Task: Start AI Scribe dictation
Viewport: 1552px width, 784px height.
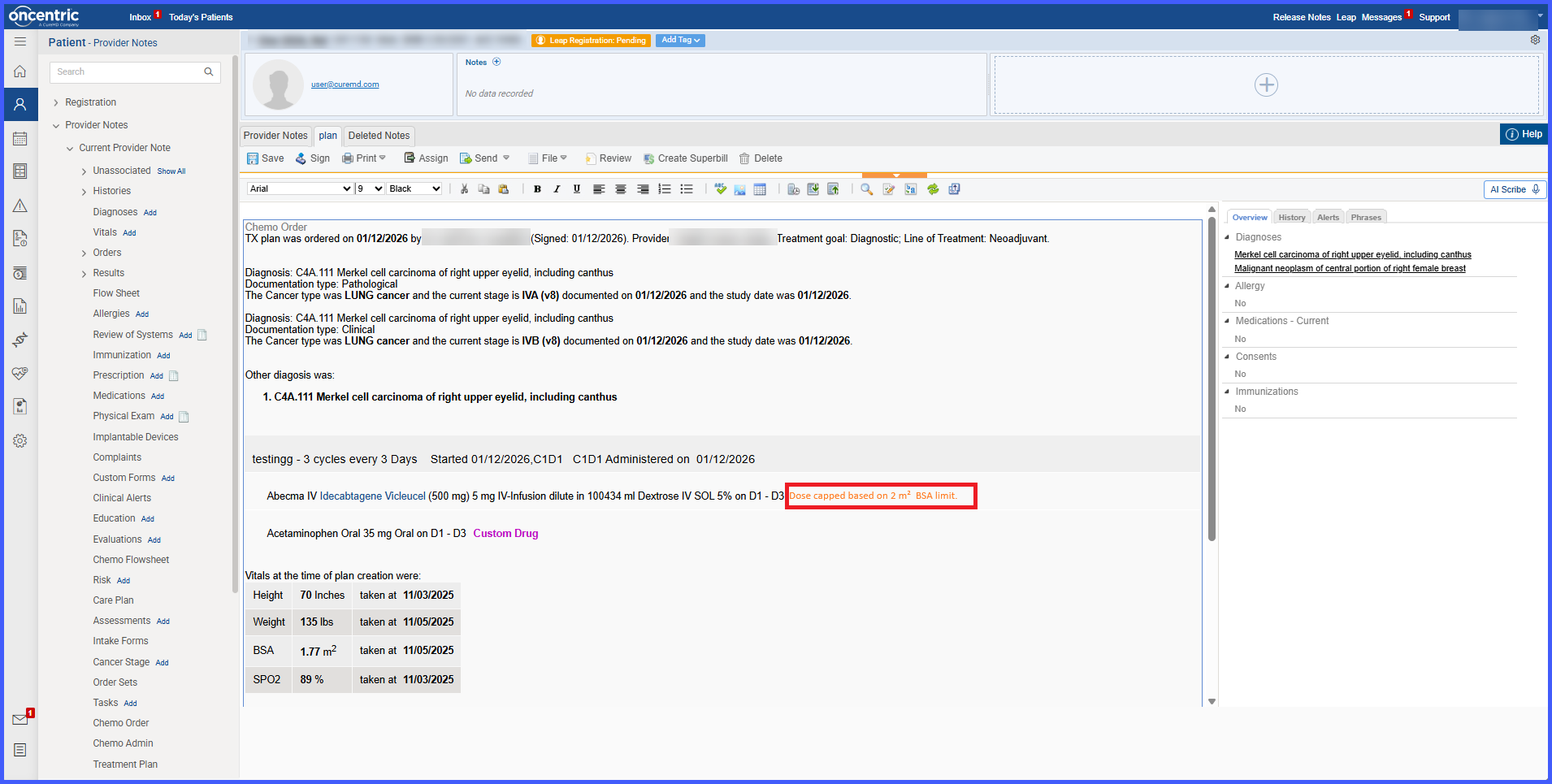Action: tap(1515, 189)
